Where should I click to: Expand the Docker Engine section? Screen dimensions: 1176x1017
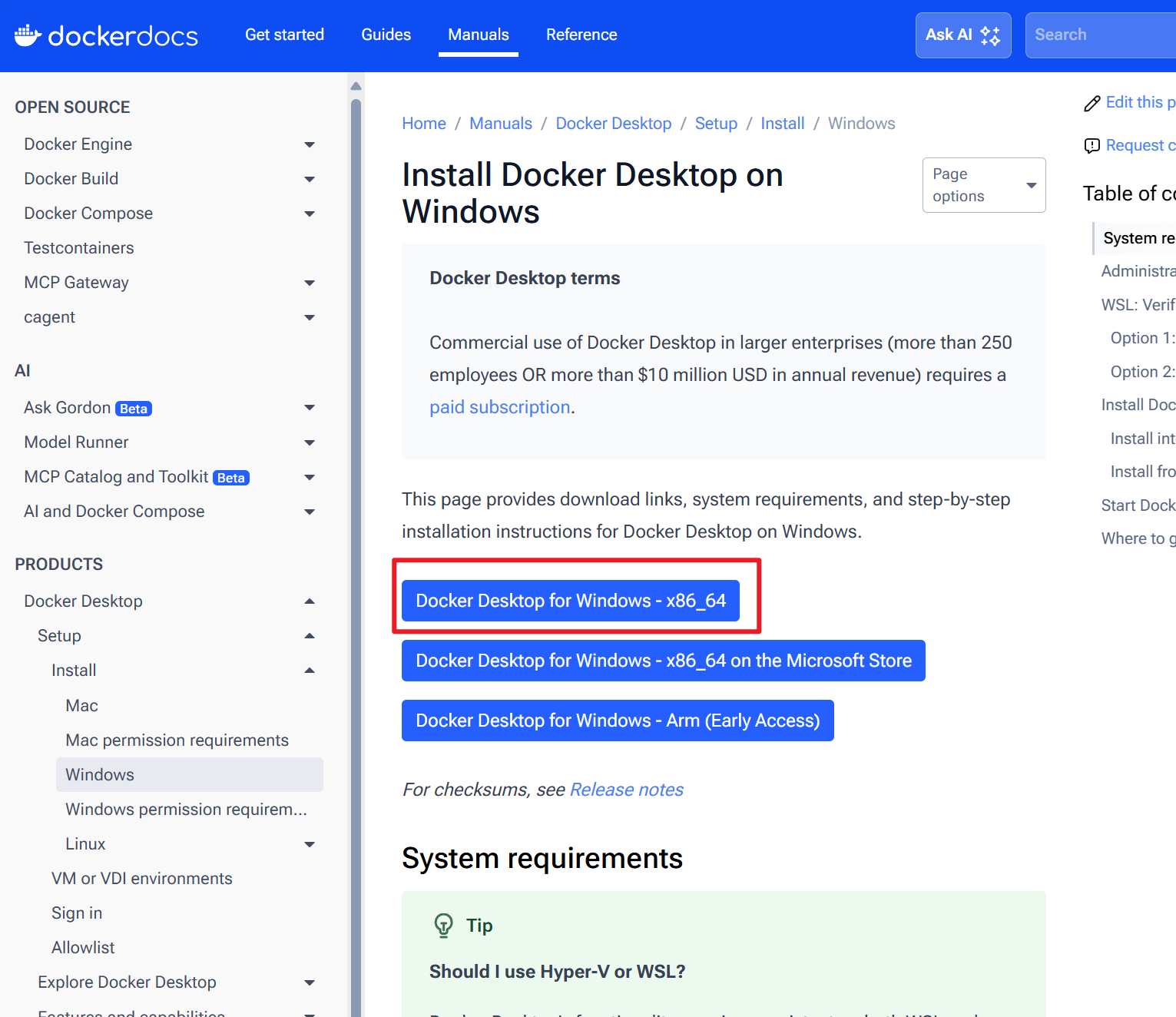pos(310,144)
